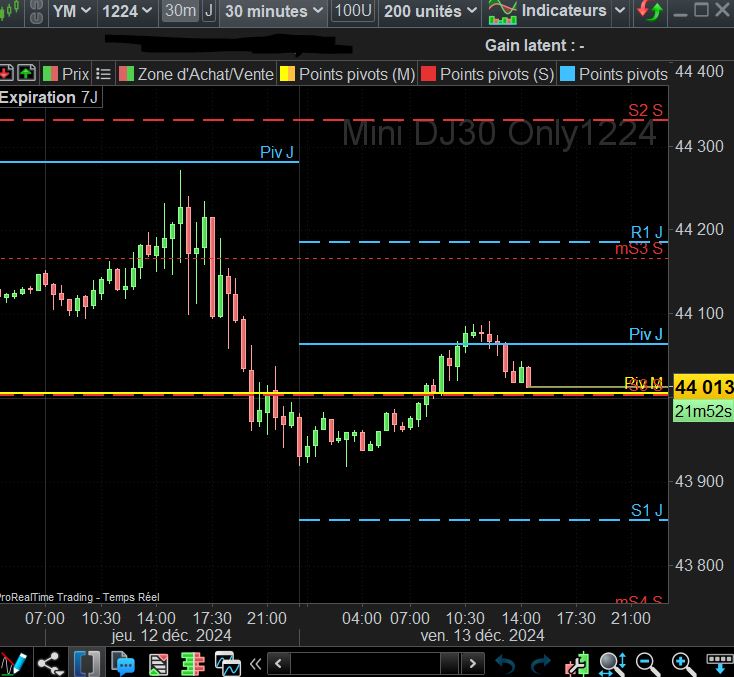Expand the arrow next to Indicateurs
This screenshot has height=677, width=734.
620,10
